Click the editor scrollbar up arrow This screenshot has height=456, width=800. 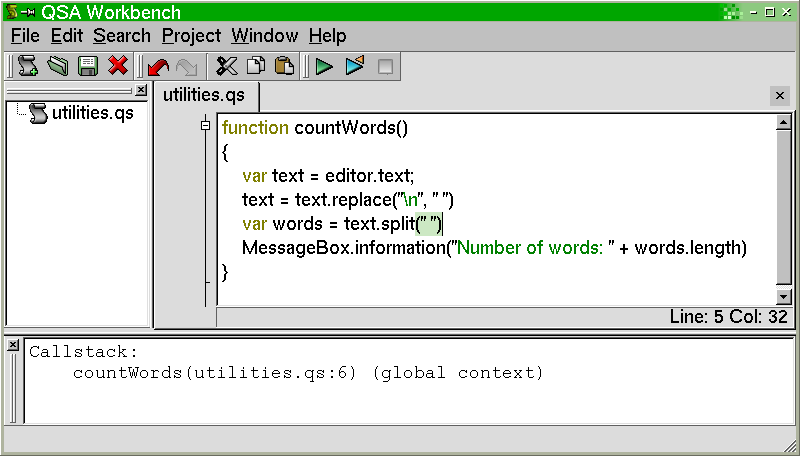click(x=783, y=122)
